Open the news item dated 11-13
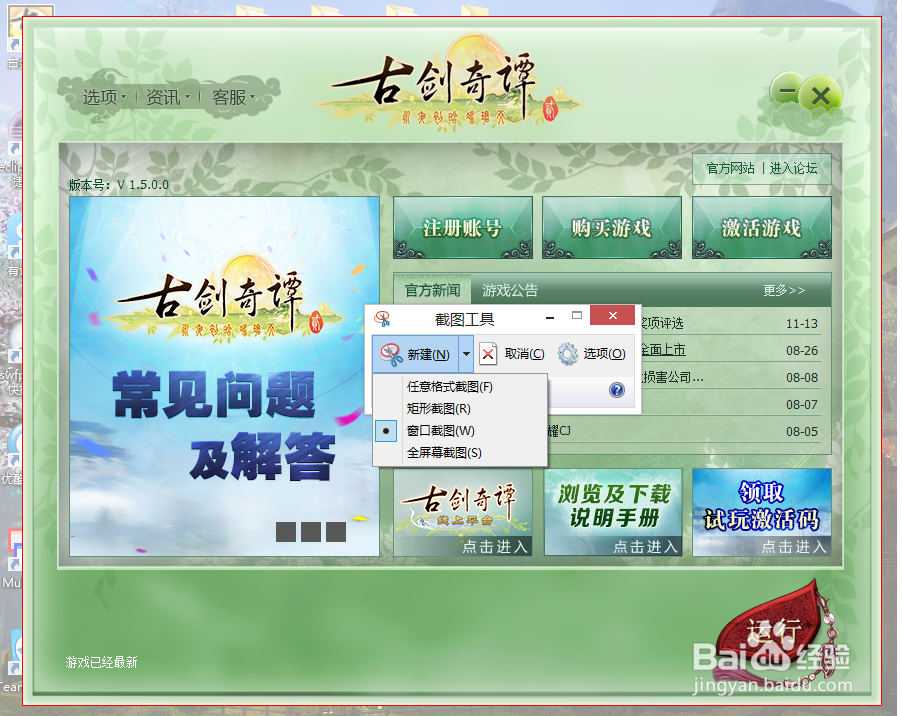This screenshot has height=716, width=902. [731, 323]
